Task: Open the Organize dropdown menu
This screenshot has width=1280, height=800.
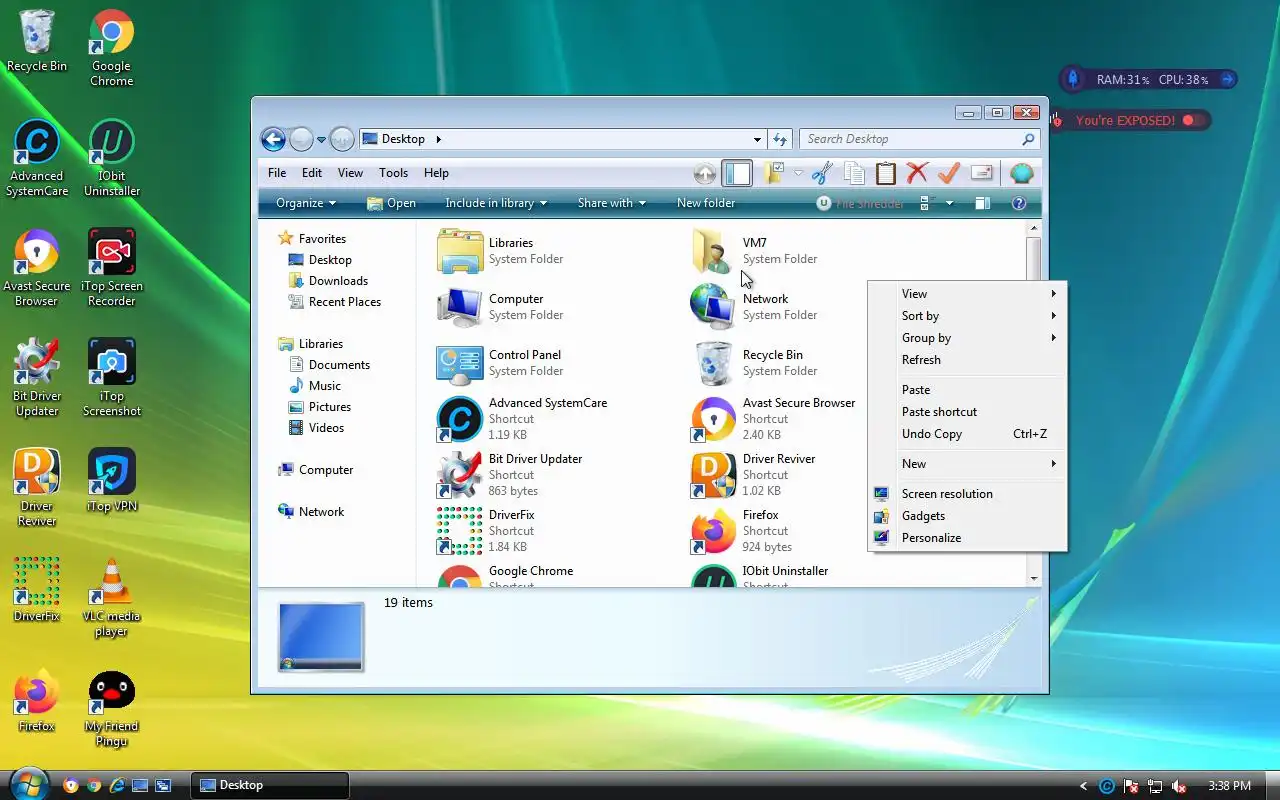Action: [306, 203]
